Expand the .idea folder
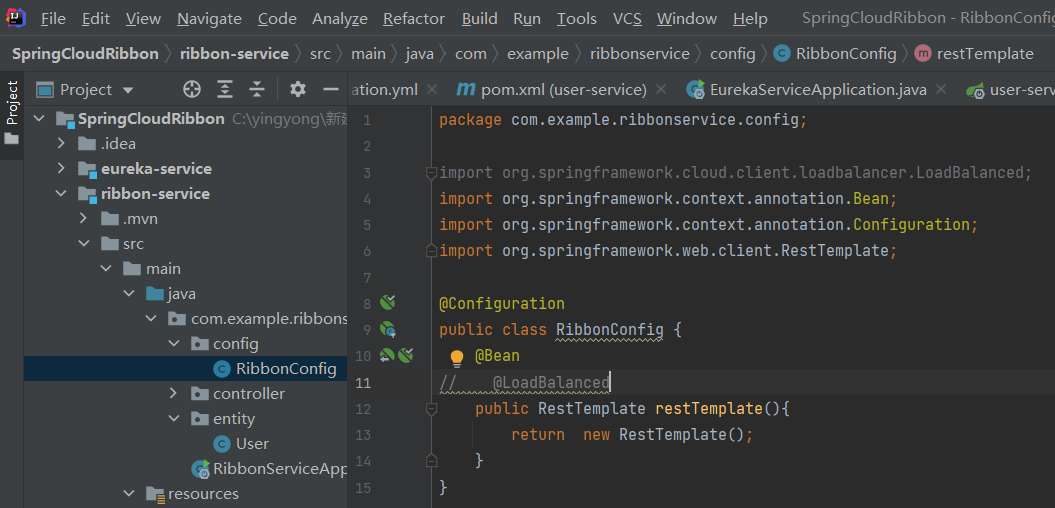 tap(61, 143)
